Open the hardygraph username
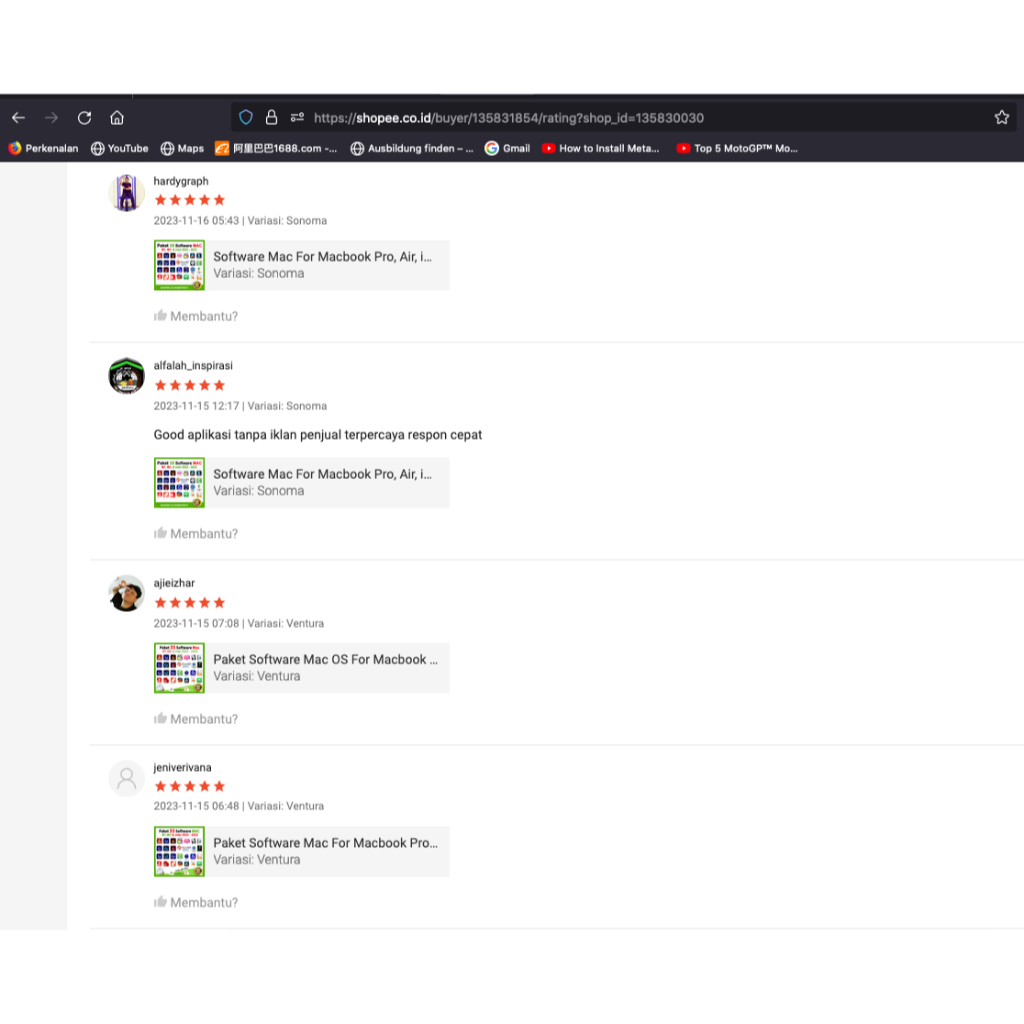Viewport: 1024px width, 1024px height. [181, 181]
